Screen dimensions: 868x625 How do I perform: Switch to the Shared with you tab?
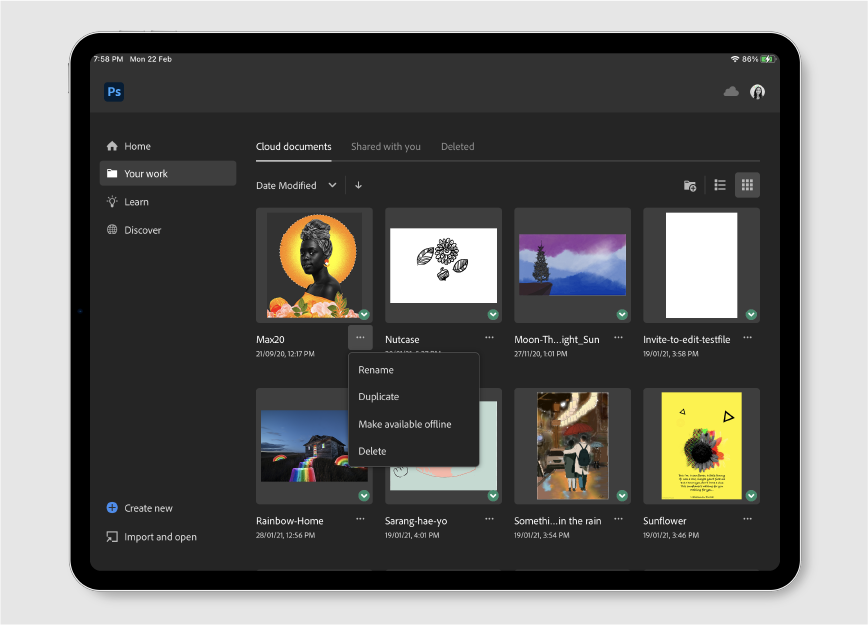coord(386,147)
